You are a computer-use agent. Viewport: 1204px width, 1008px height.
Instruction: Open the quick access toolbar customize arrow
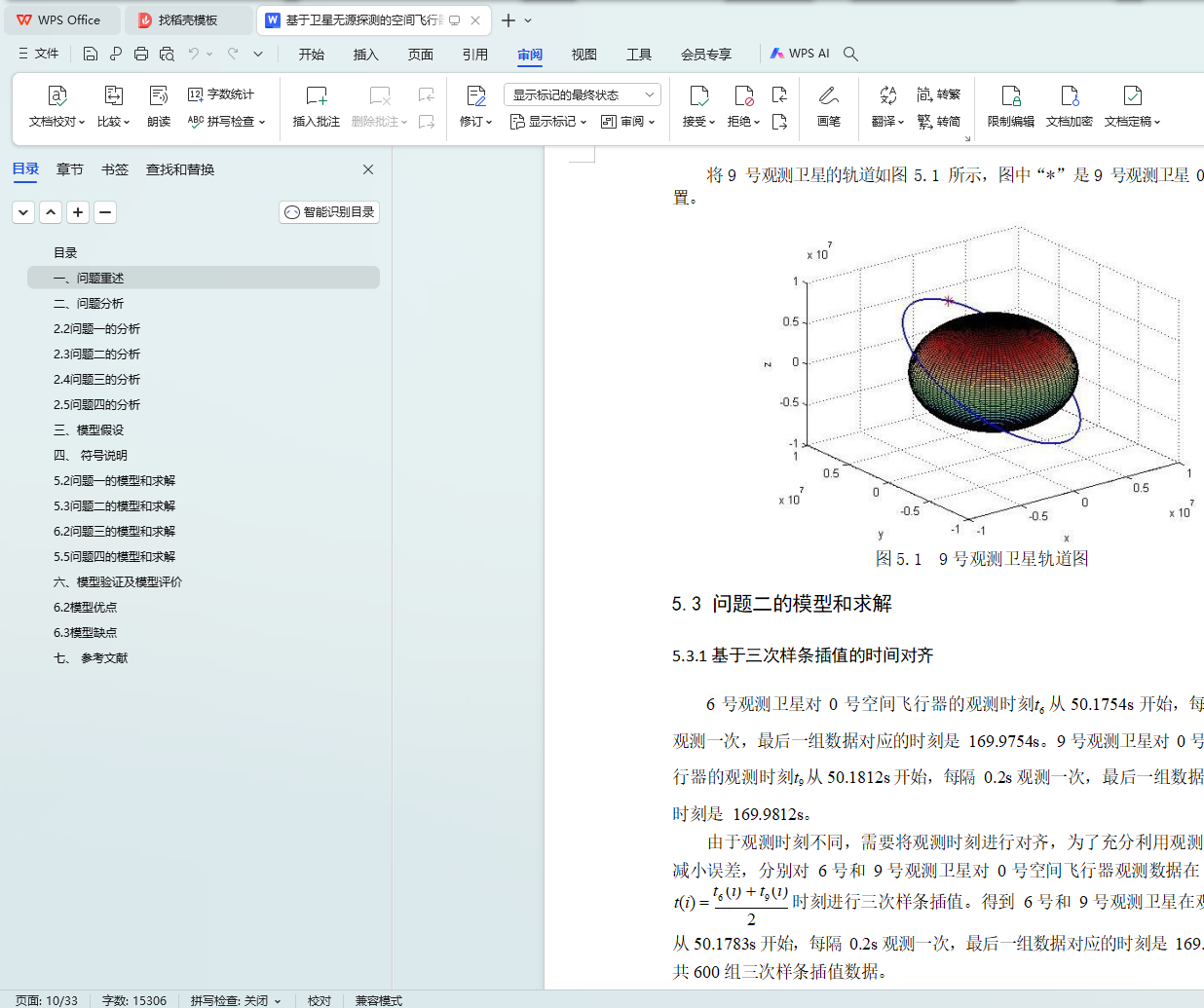coord(258,54)
